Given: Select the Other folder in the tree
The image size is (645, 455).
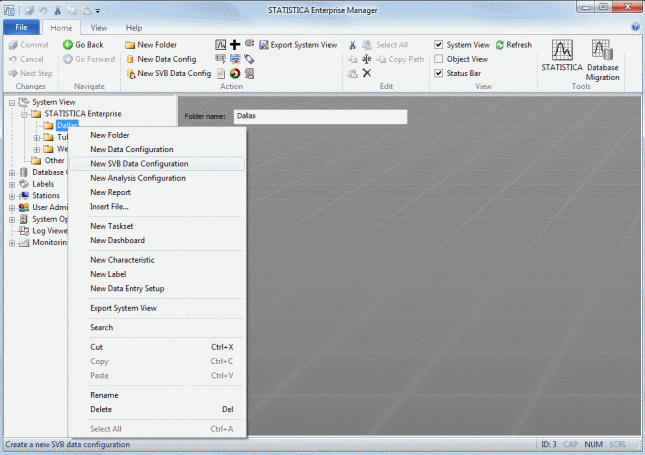Looking at the screenshot, I should 49,160.
